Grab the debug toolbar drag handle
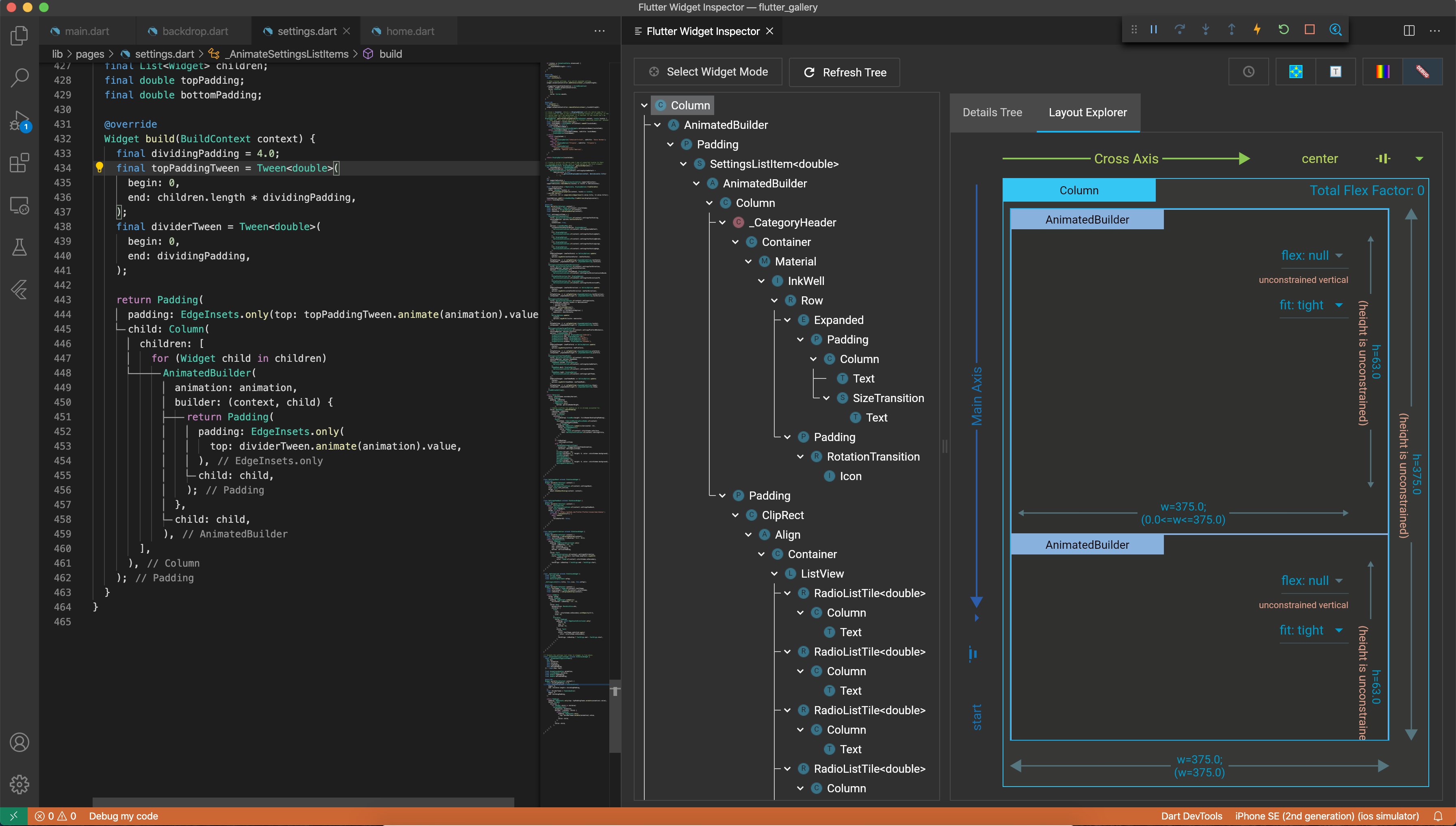This screenshot has width=1456, height=826. pyautogui.click(x=1134, y=30)
